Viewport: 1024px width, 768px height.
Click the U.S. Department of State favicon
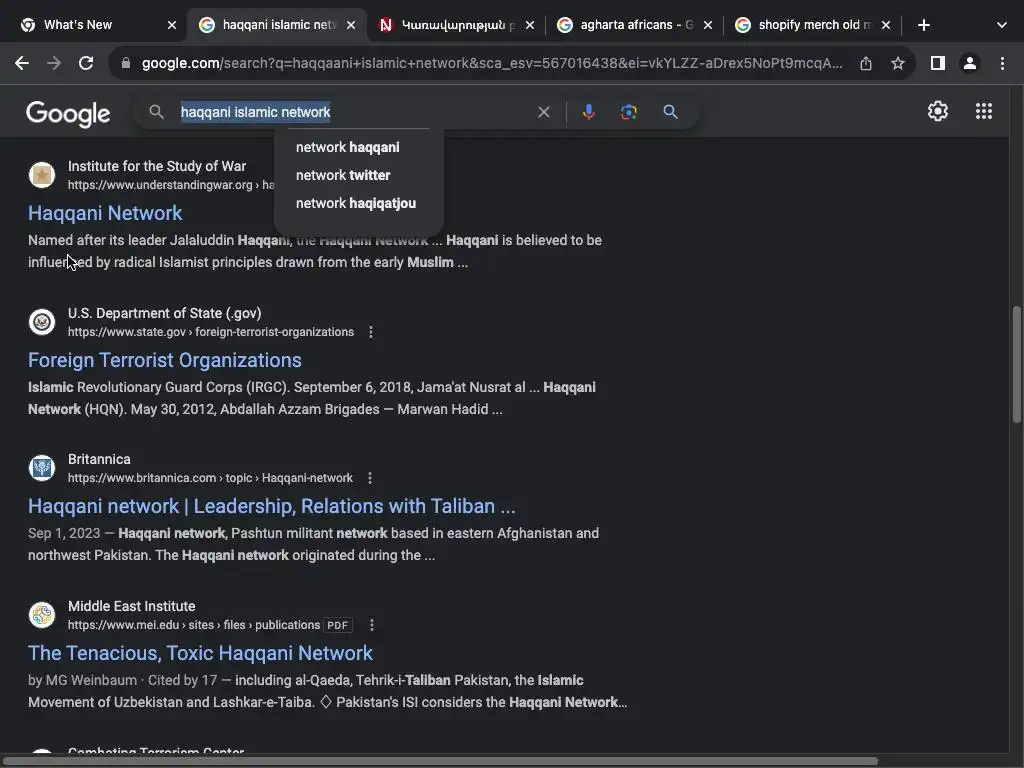(42, 322)
